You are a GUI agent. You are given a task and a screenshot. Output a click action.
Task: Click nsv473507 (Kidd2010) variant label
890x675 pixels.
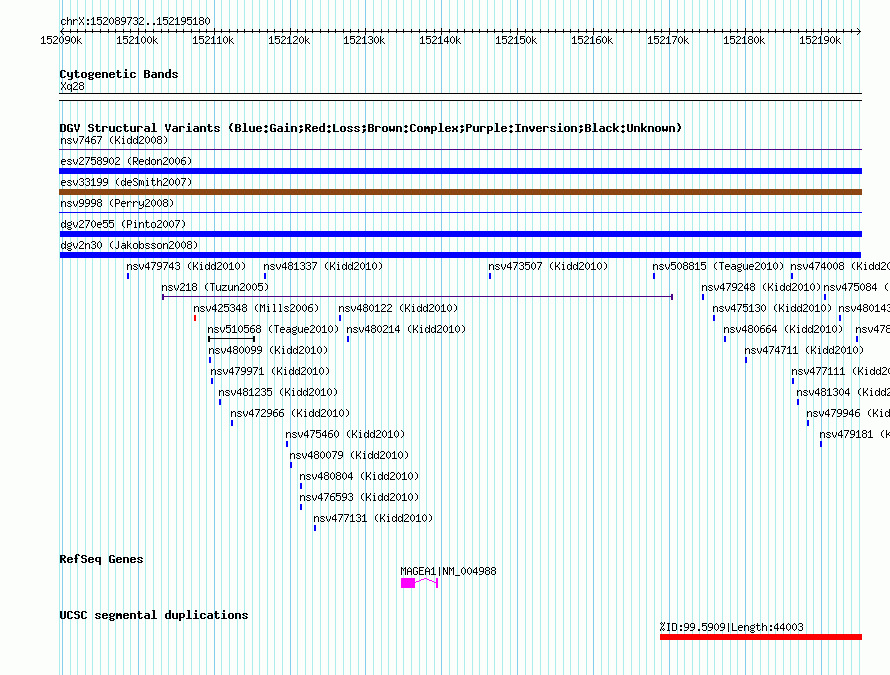[x=548, y=266]
